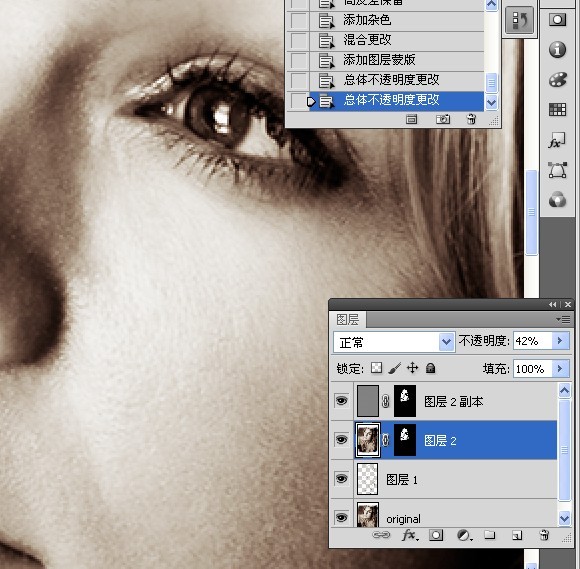This screenshot has width=580, height=569.
Task: Select the 图层 2 image thumbnail
Action: coord(368,440)
